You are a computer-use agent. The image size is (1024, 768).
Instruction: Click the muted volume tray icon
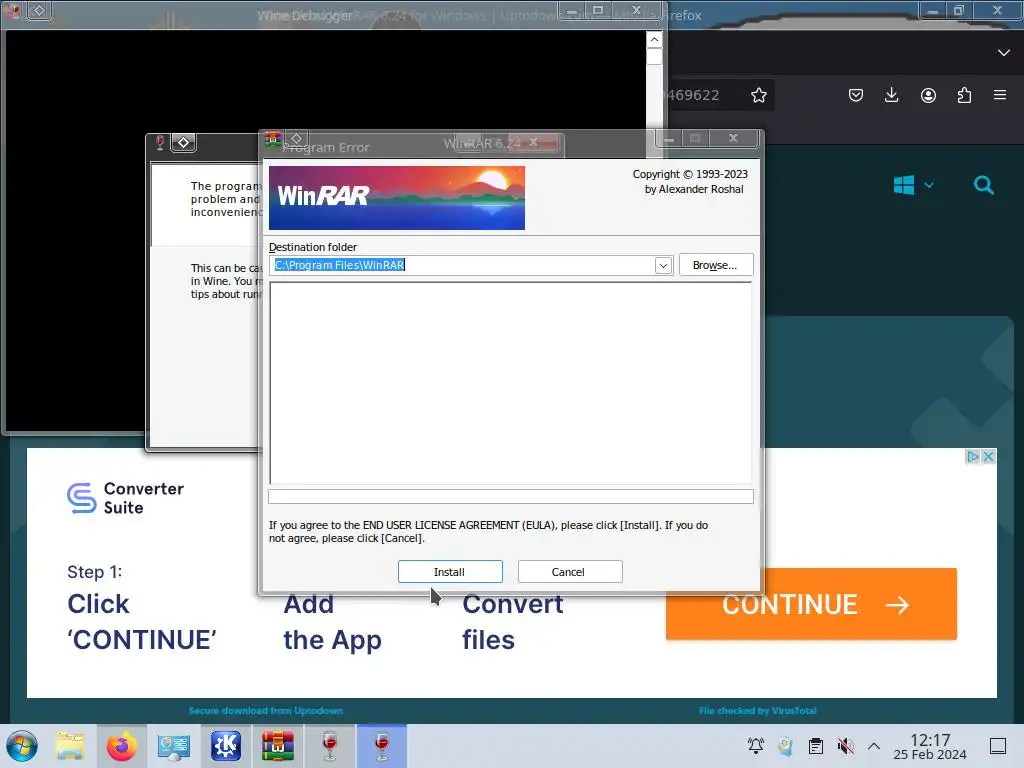tap(845, 745)
